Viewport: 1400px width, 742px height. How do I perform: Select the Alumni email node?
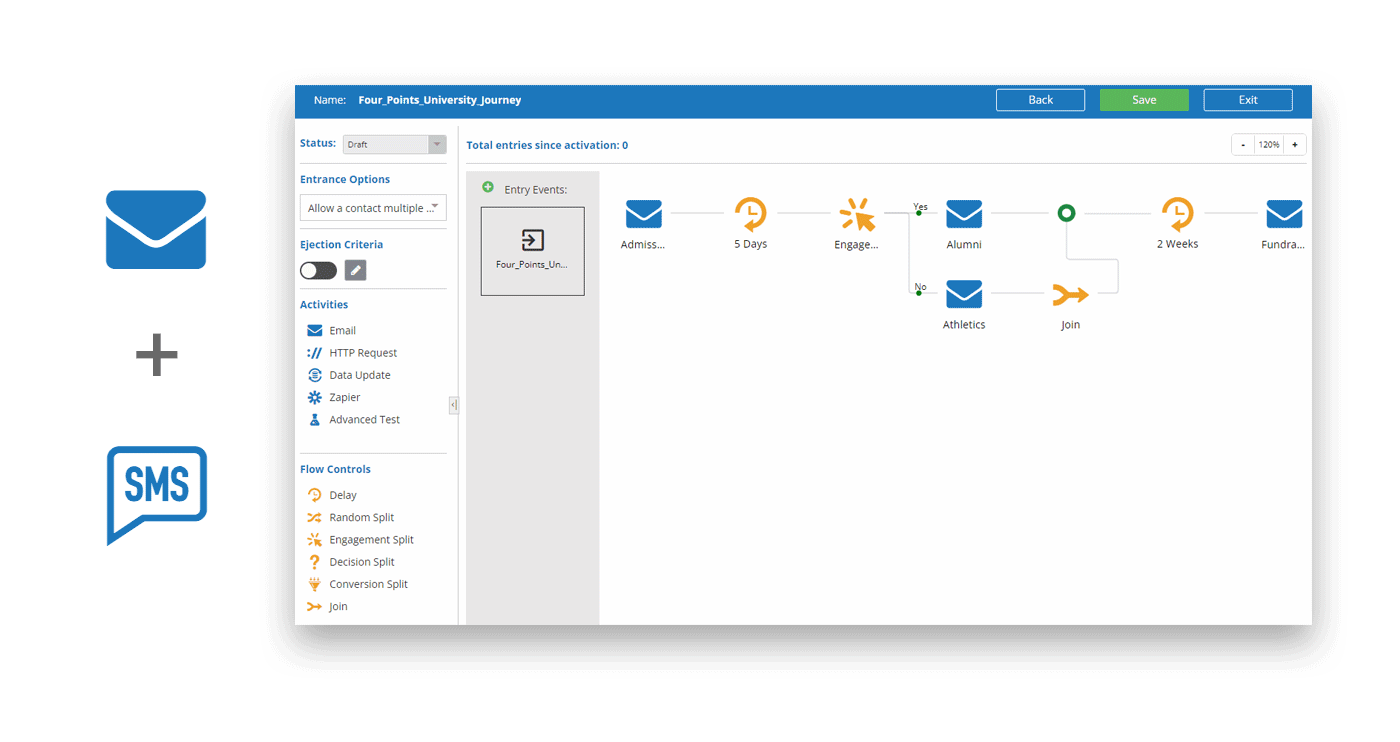click(x=964, y=214)
